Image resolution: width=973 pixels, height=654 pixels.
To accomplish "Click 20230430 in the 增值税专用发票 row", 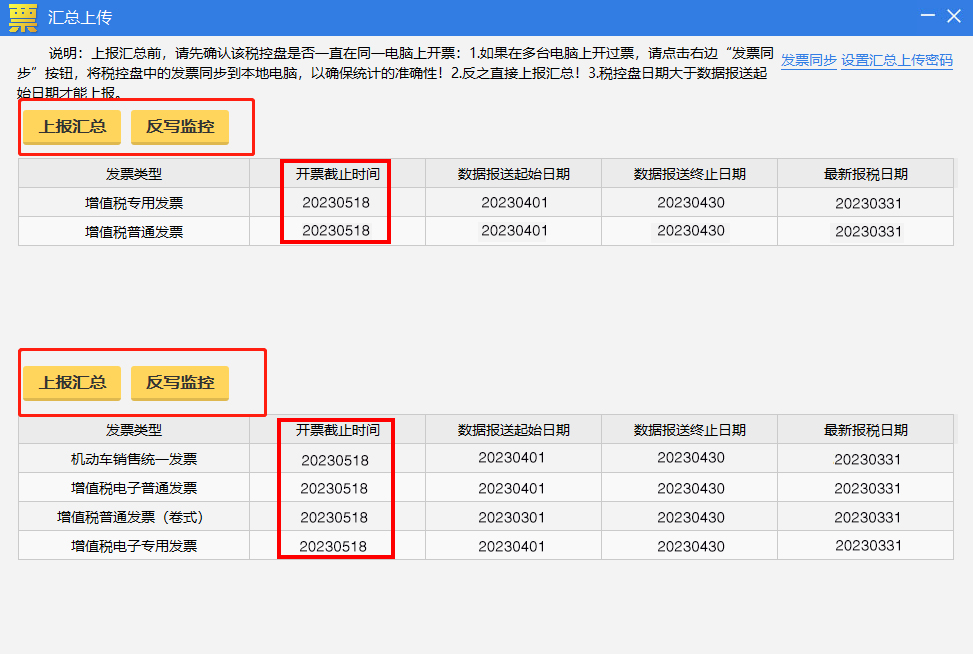I will tap(691, 203).
